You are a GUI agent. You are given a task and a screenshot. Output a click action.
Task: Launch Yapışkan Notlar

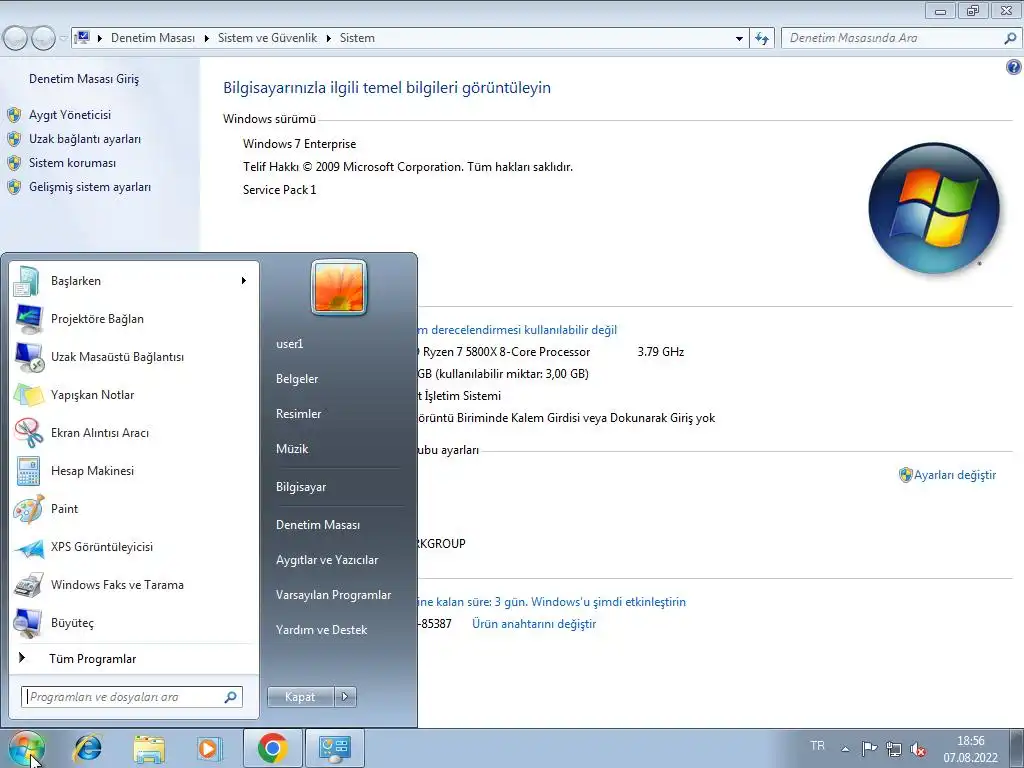pos(133,394)
